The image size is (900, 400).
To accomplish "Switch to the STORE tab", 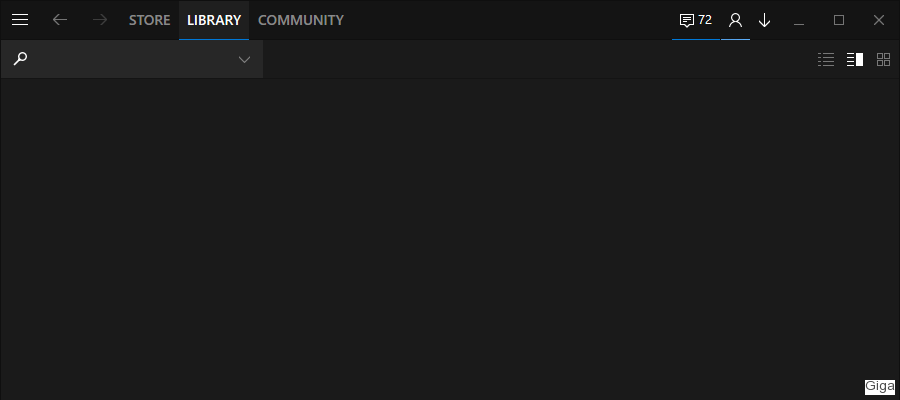I will (149, 20).
